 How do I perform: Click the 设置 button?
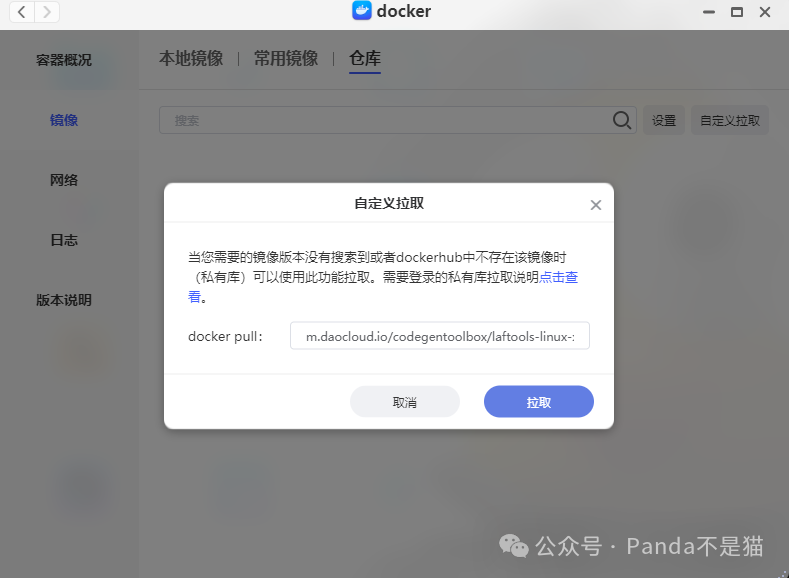pos(664,120)
